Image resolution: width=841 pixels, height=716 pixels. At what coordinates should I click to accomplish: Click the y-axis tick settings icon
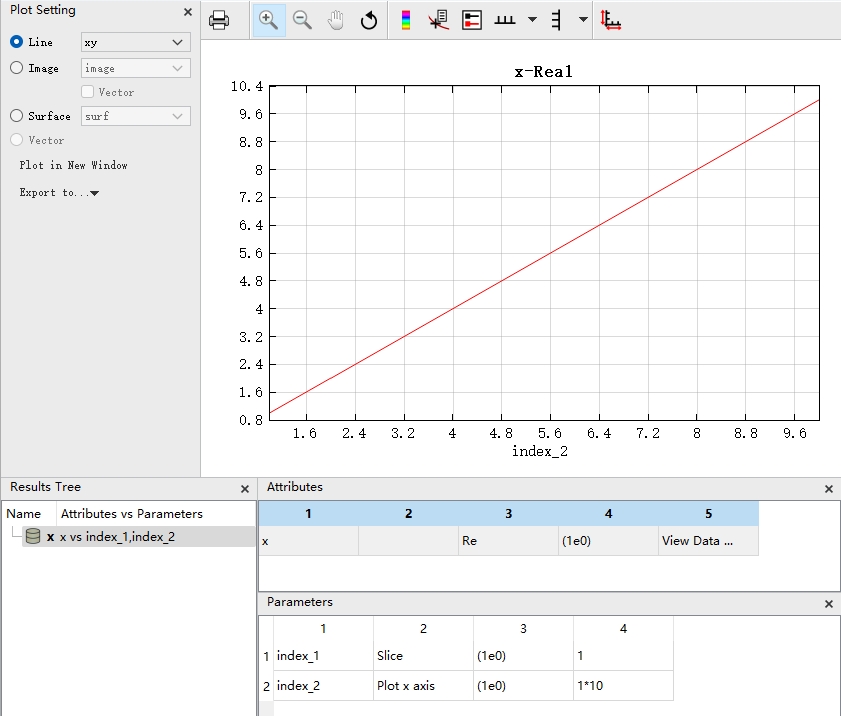[556, 20]
